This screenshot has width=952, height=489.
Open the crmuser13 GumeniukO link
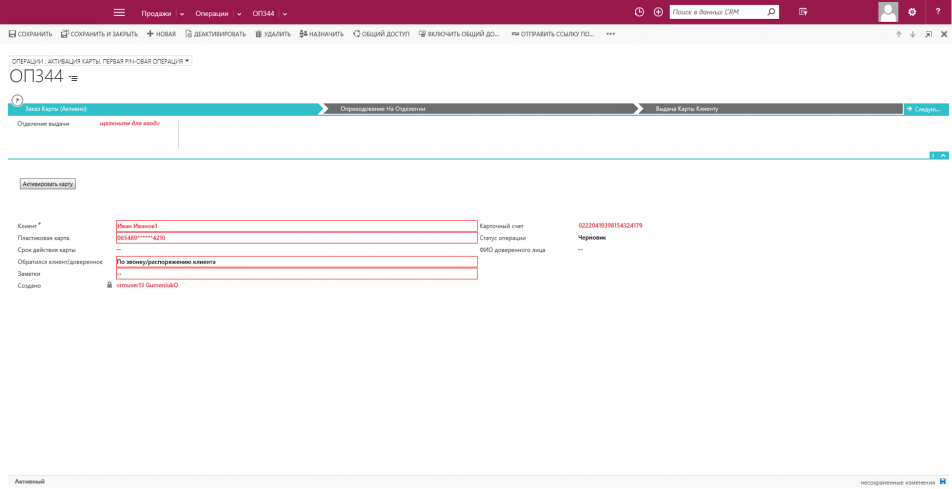147,286
